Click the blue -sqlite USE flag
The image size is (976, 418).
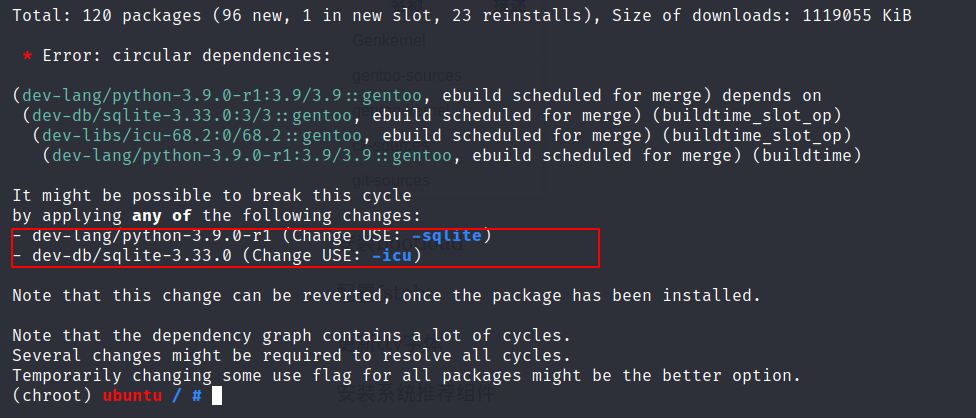pos(447,236)
